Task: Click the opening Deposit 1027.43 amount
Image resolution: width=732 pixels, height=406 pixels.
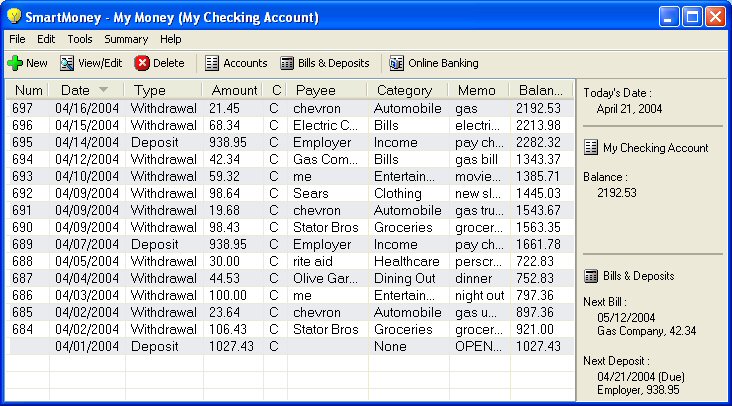Action: (231, 346)
